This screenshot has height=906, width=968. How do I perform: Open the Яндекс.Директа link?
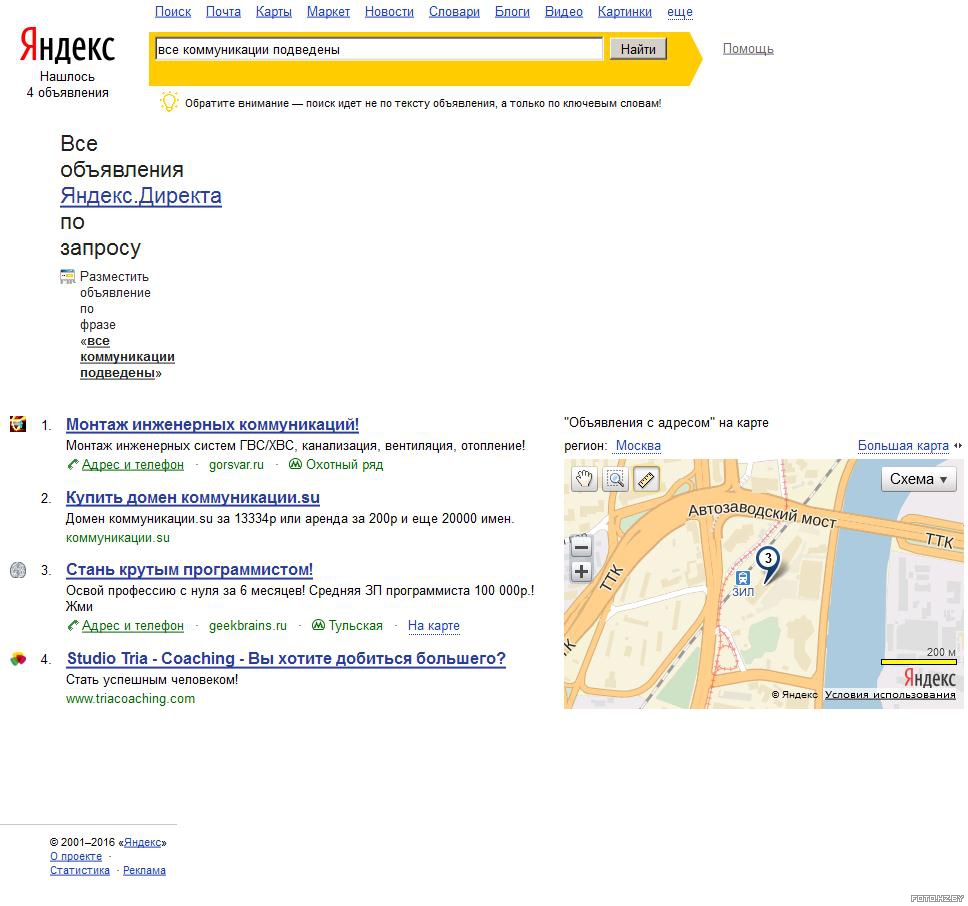(141, 196)
